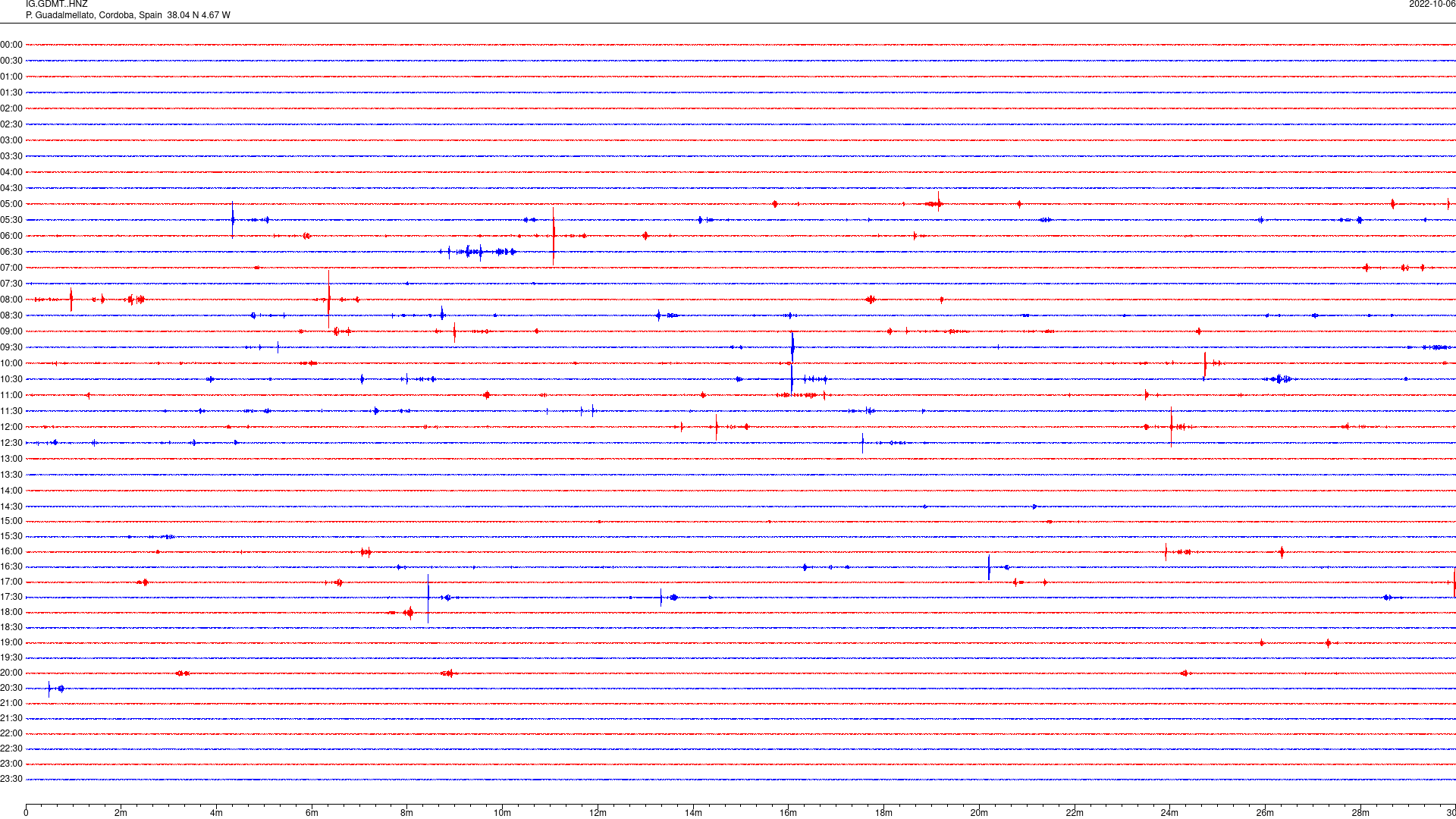This screenshot has width=1456, height=819.
Task: Click the tall red spike on 06:00 trace
Action: point(554,236)
